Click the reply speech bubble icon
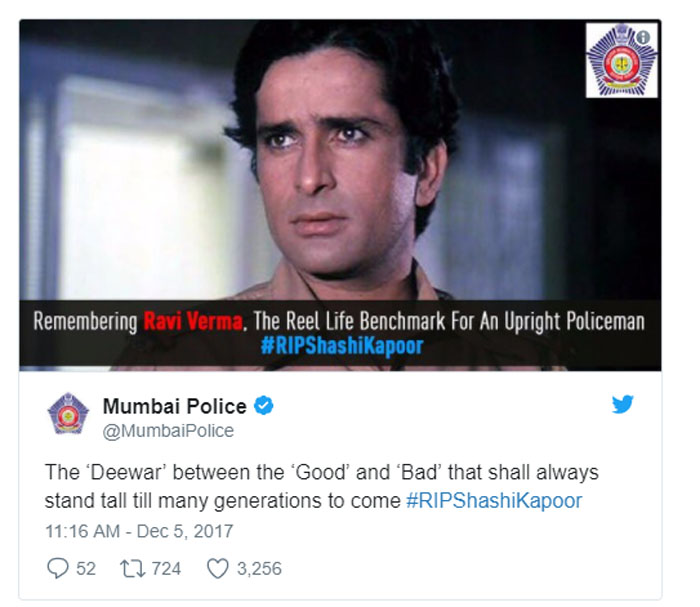Image resolution: width=700 pixels, height=607 pixels. (x=58, y=568)
